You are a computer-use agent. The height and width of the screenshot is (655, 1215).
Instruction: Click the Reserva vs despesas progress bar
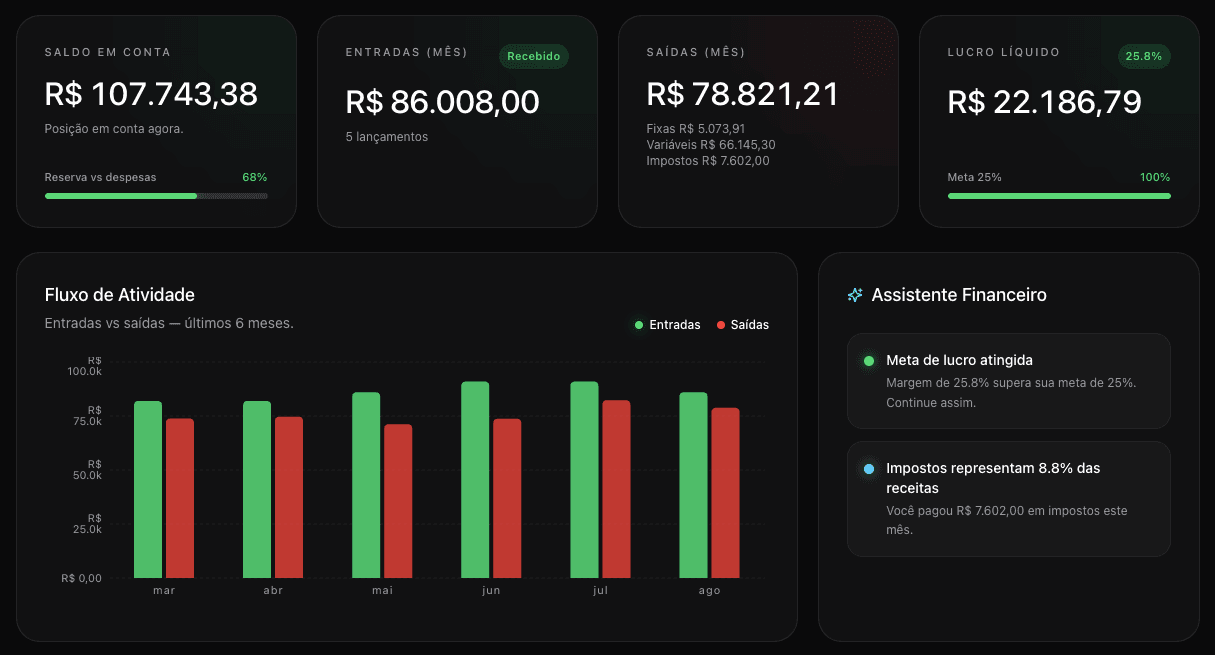pyautogui.click(x=156, y=196)
